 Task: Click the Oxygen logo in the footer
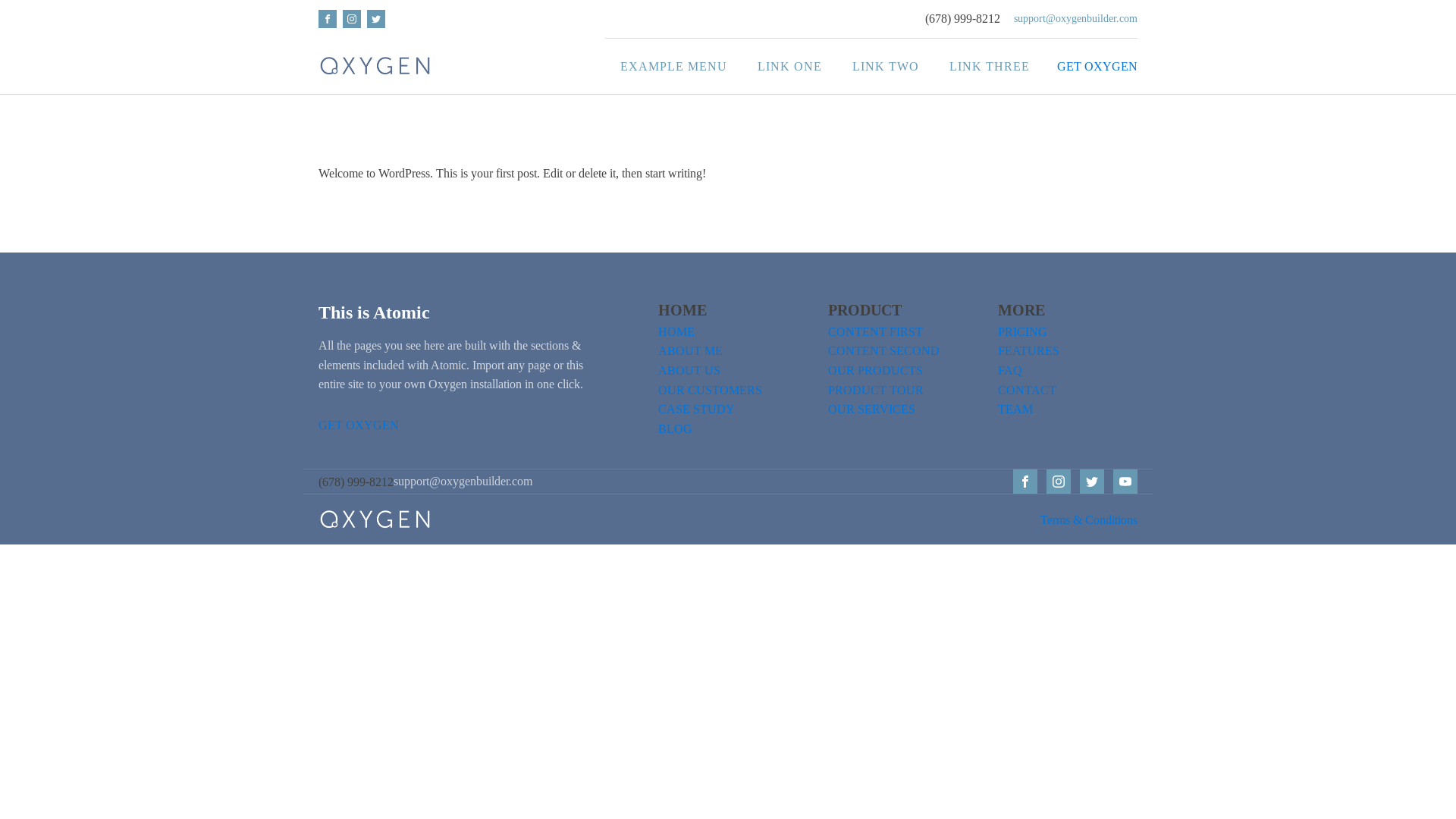pos(375,519)
